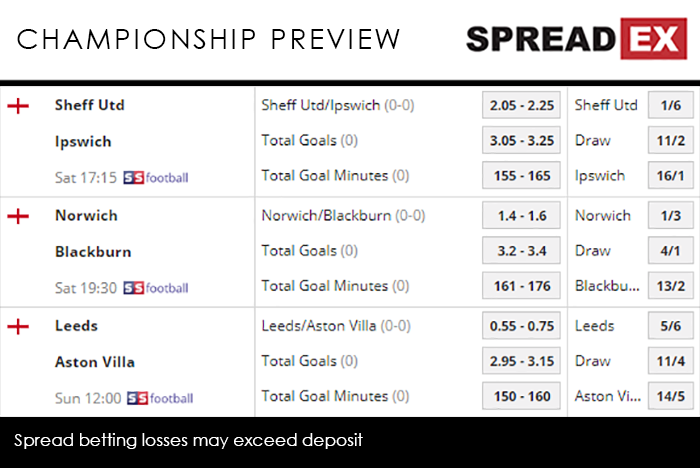Click the England flag beside Norwich
This screenshot has width=700, height=468.
(x=18, y=216)
